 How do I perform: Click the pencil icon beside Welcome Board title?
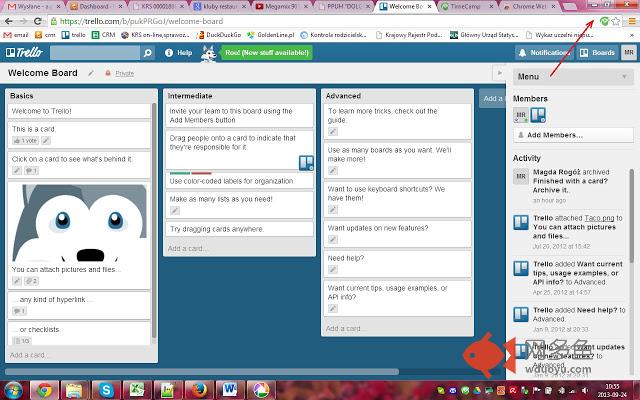tap(92, 73)
